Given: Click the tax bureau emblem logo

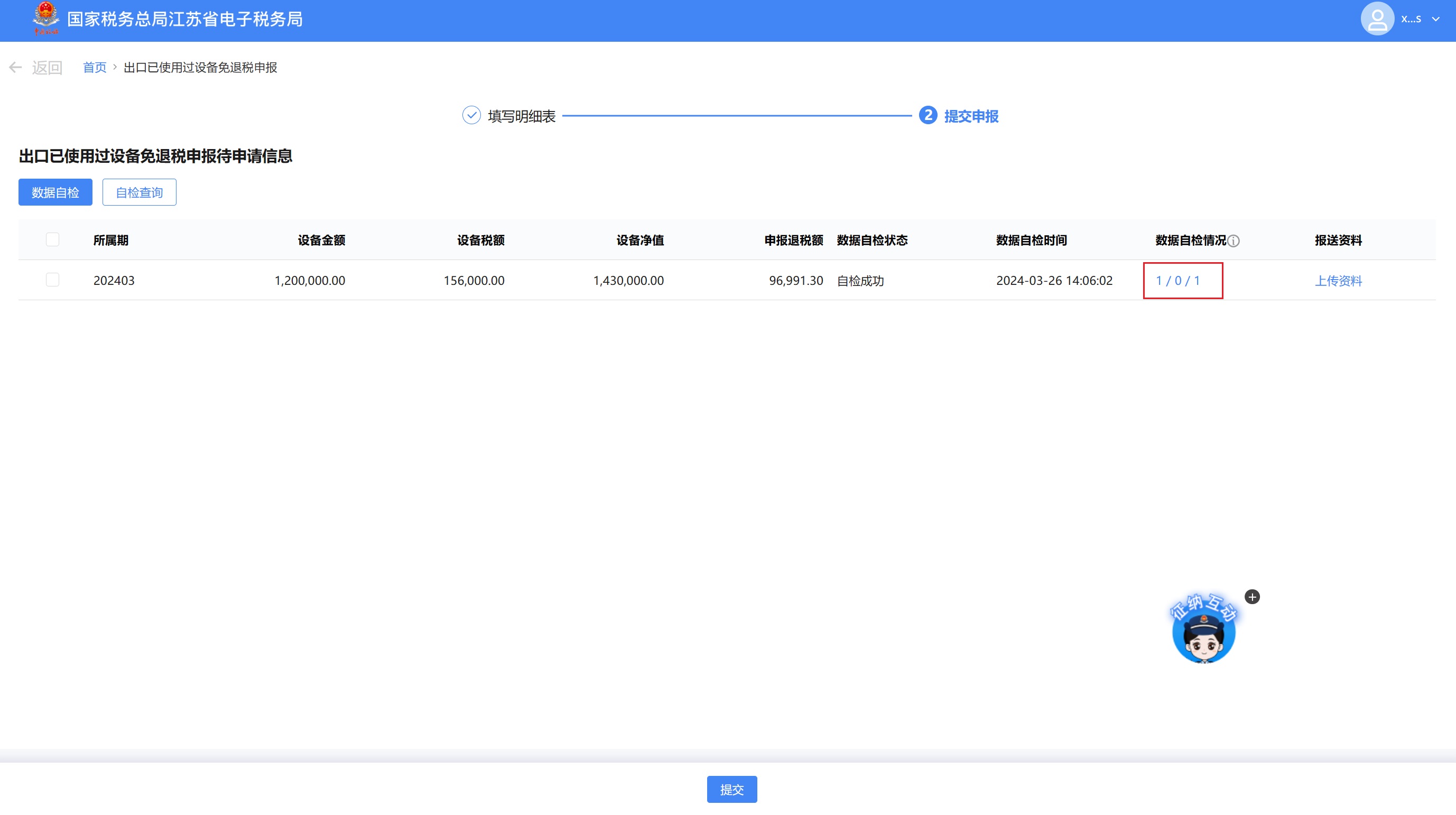Looking at the screenshot, I should pos(45,18).
